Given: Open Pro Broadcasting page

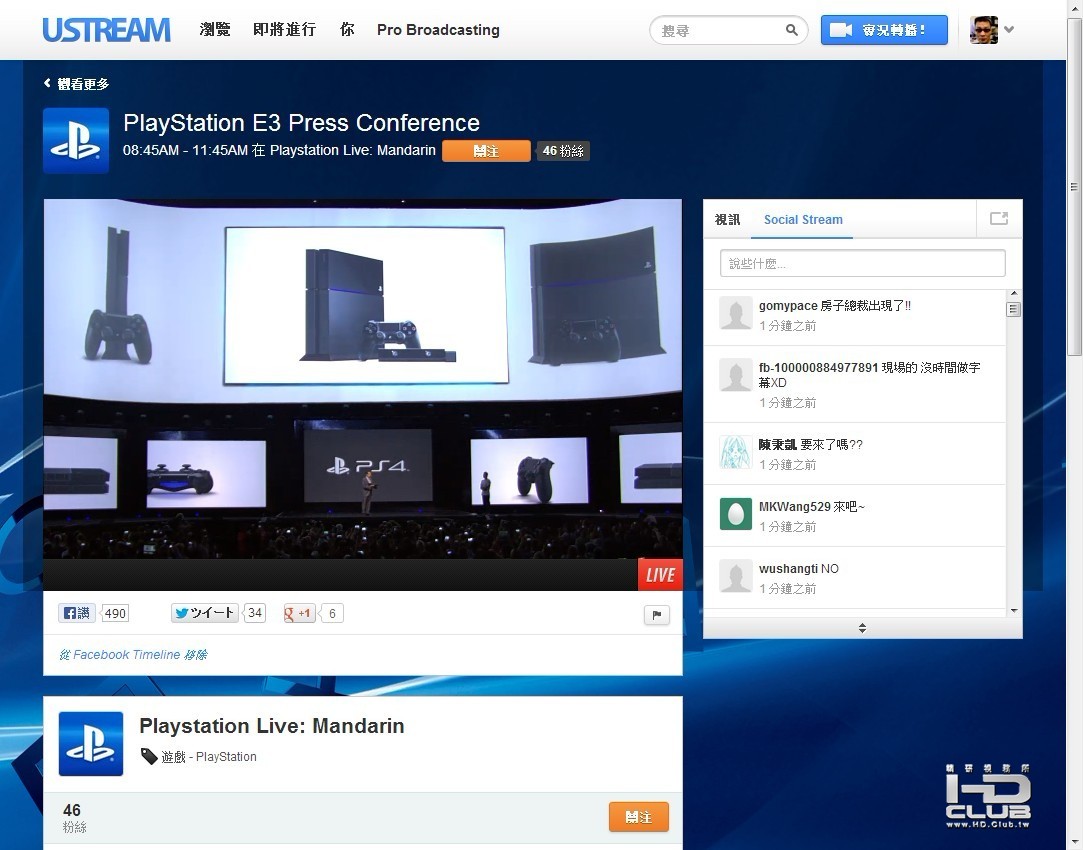Looking at the screenshot, I should (438, 30).
